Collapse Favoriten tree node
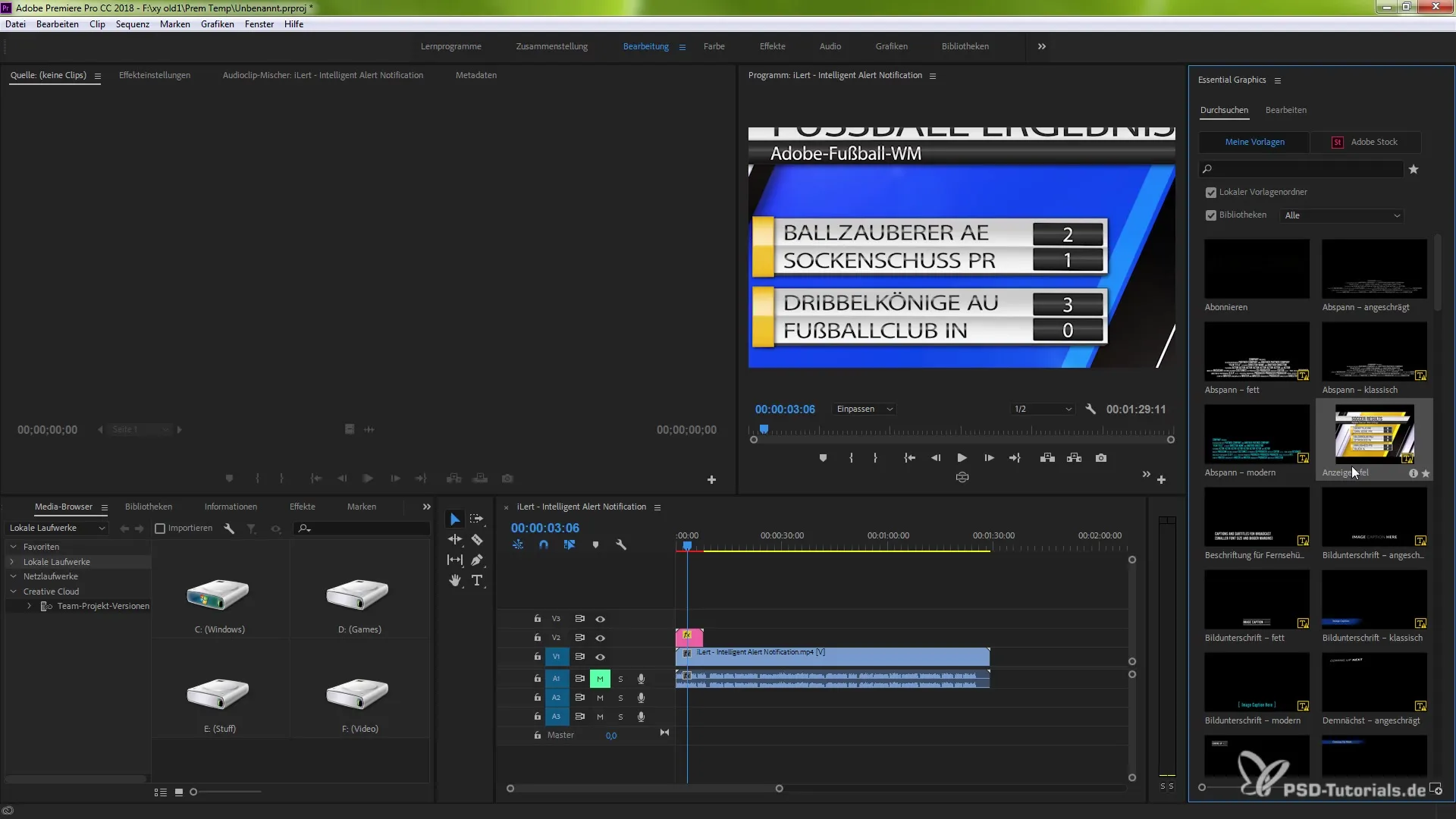Viewport: 1456px width, 819px height. [x=13, y=547]
